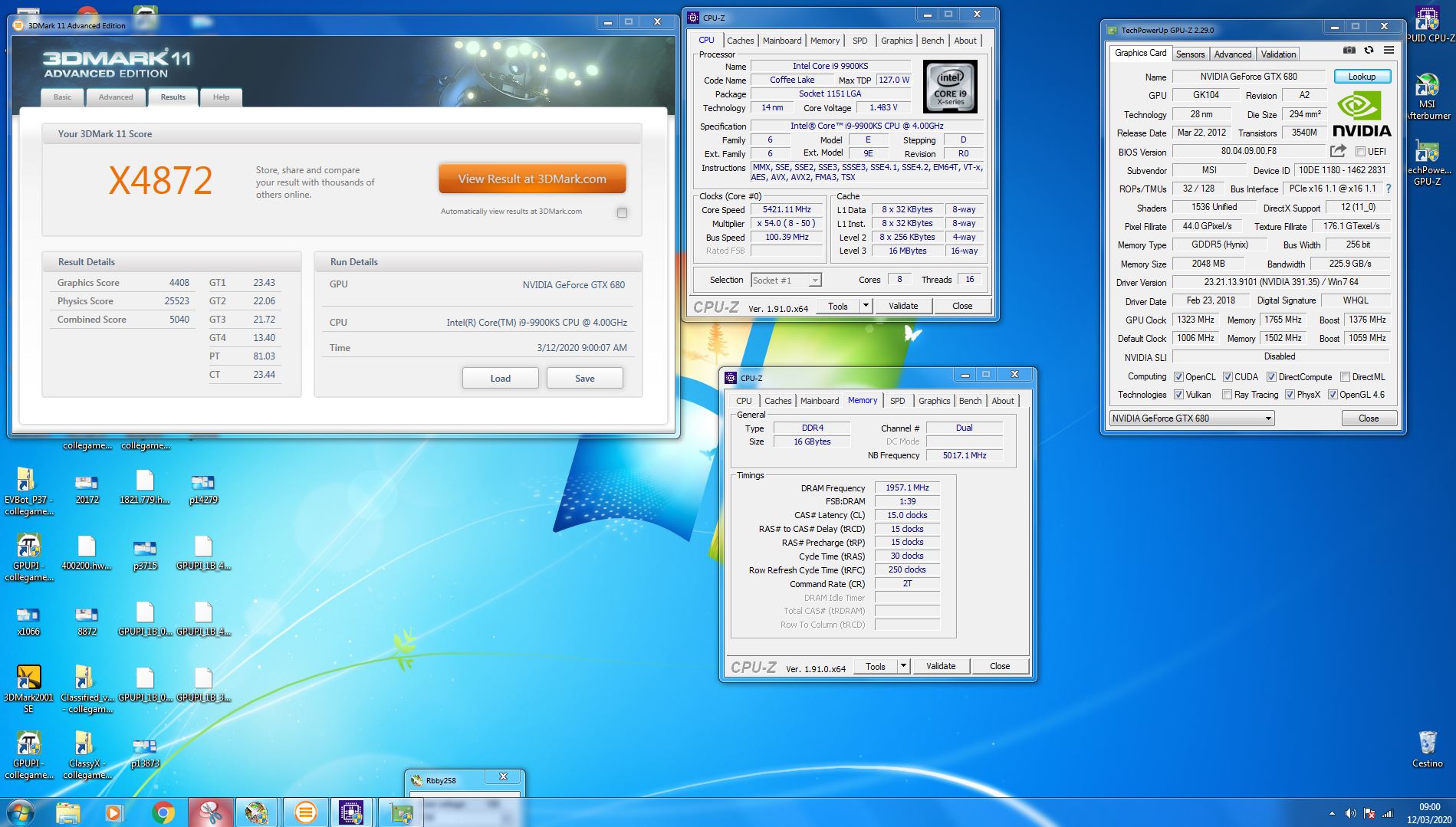Viewport: 1456px width, 827px height.
Task: Open Google Chrome from taskbar
Action: [163, 812]
